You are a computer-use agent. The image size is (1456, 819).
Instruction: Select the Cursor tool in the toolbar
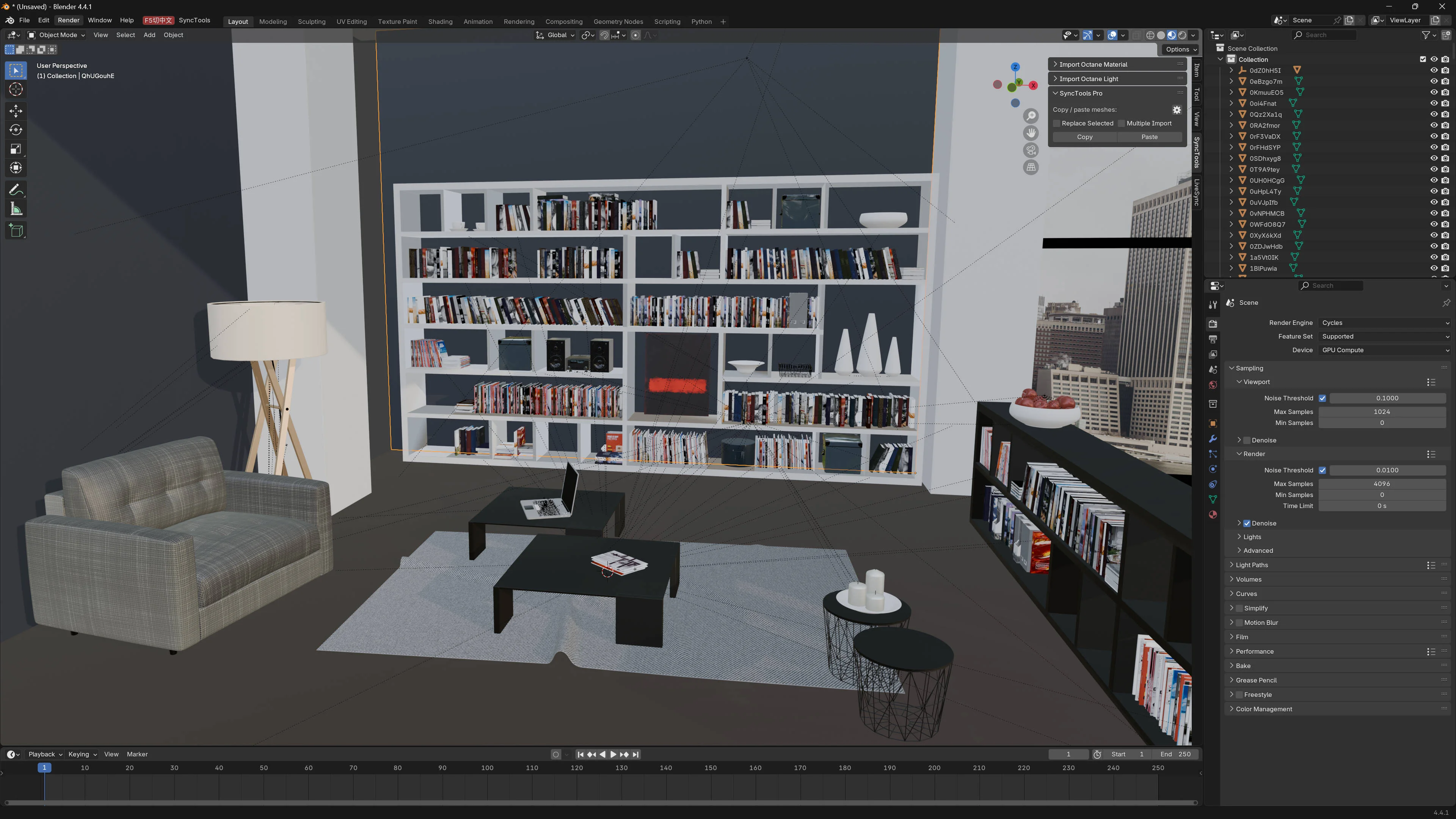click(16, 89)
